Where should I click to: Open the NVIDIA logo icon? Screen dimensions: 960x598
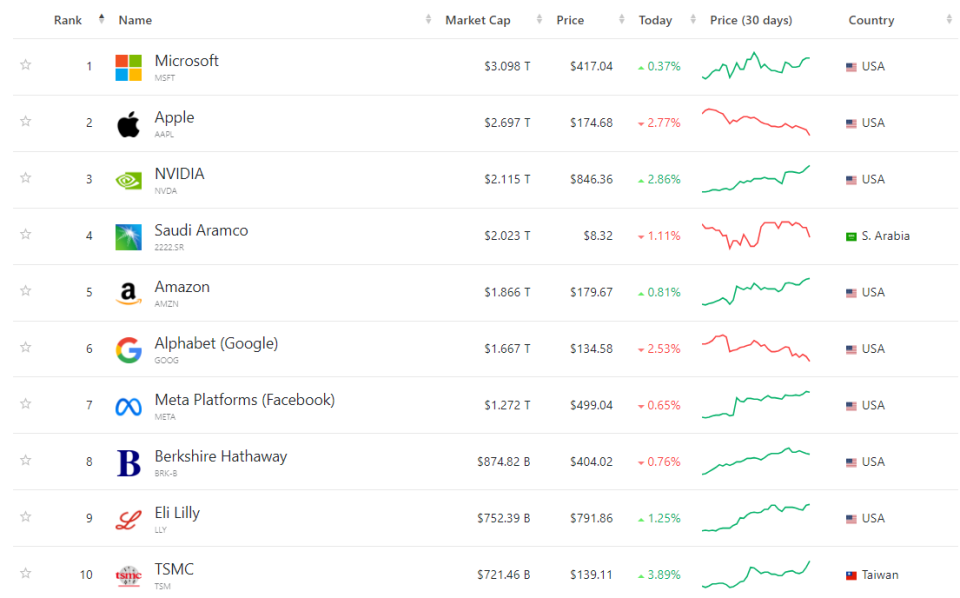click(129, 181)
